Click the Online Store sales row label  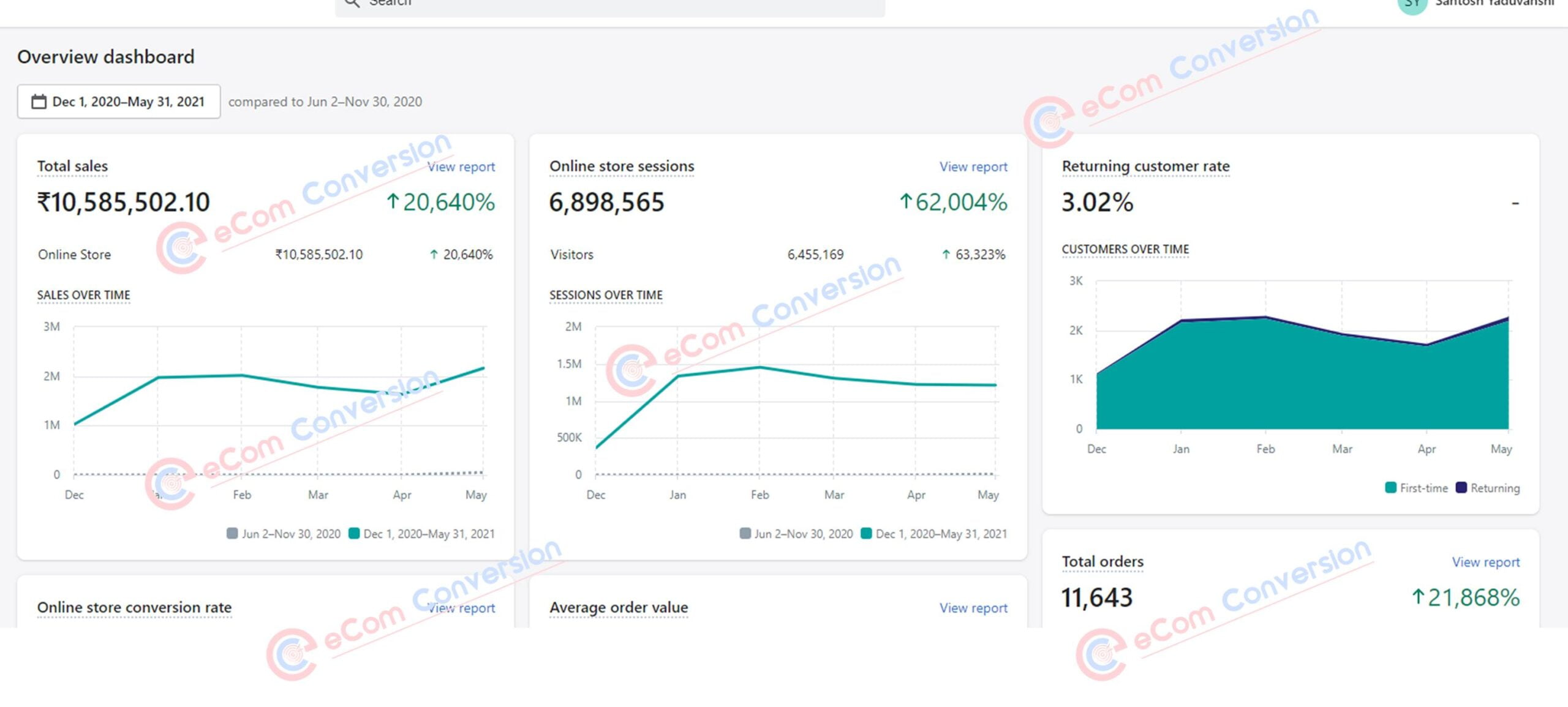click(74, 255)
